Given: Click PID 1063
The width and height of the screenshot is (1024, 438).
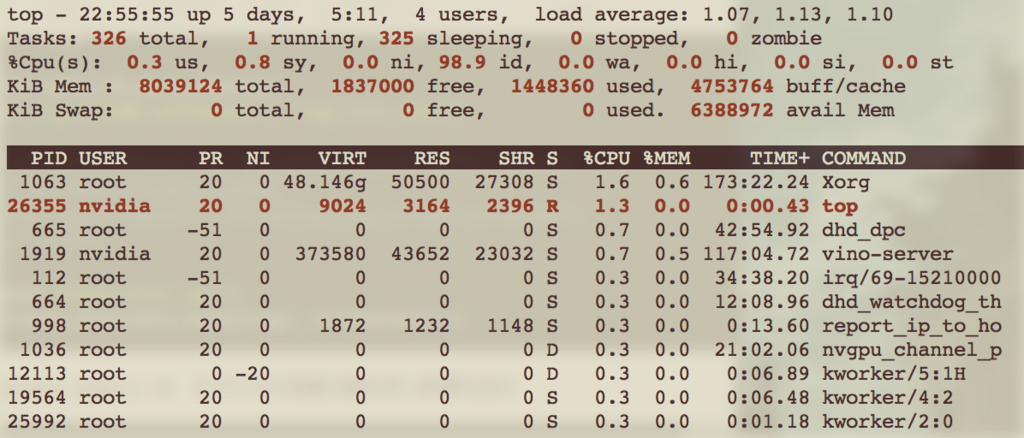Looking at the screenshot, I should 42,182.
